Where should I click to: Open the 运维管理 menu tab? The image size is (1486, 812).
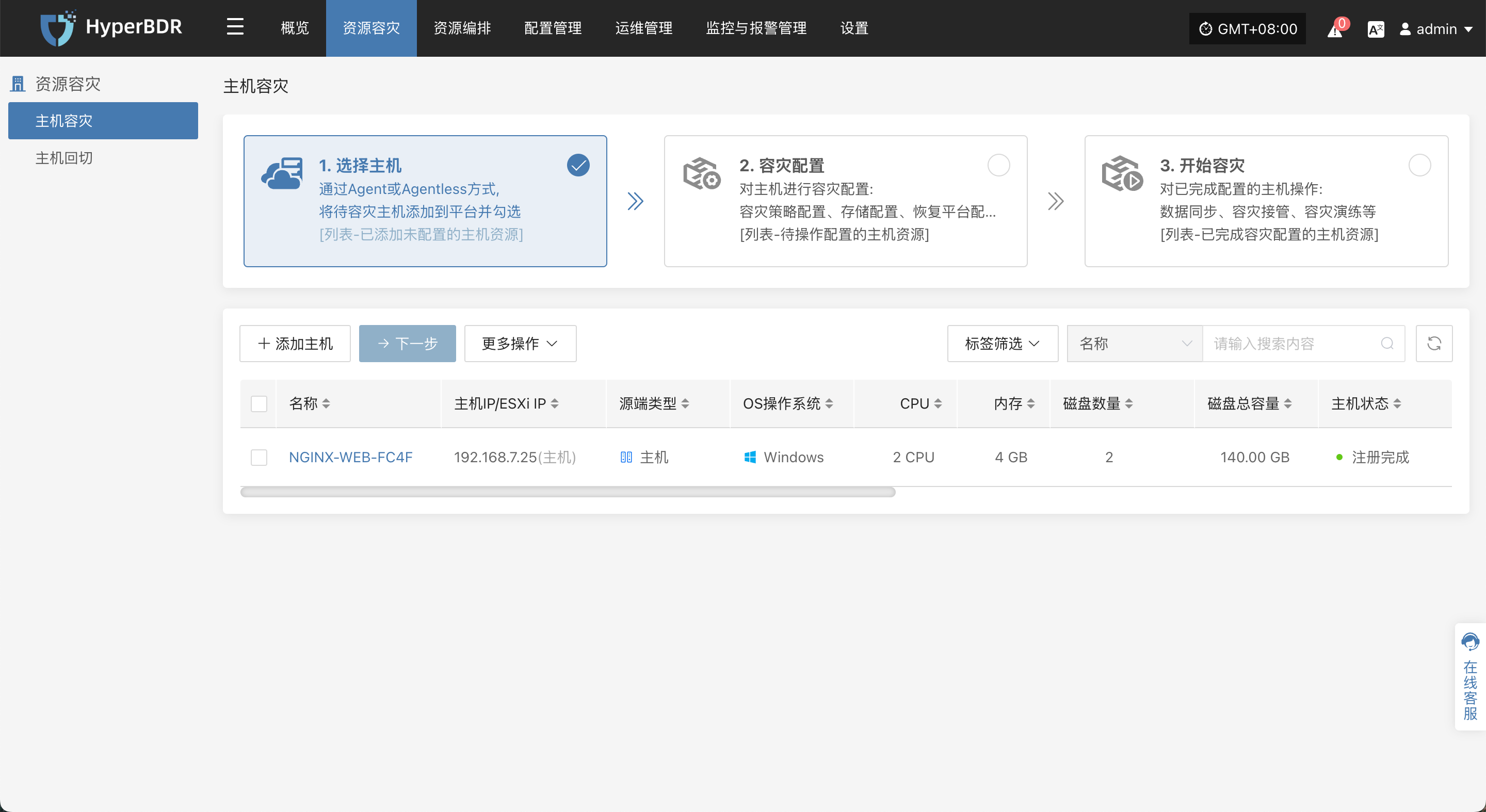pyautogui.click(x=644, y=28)
